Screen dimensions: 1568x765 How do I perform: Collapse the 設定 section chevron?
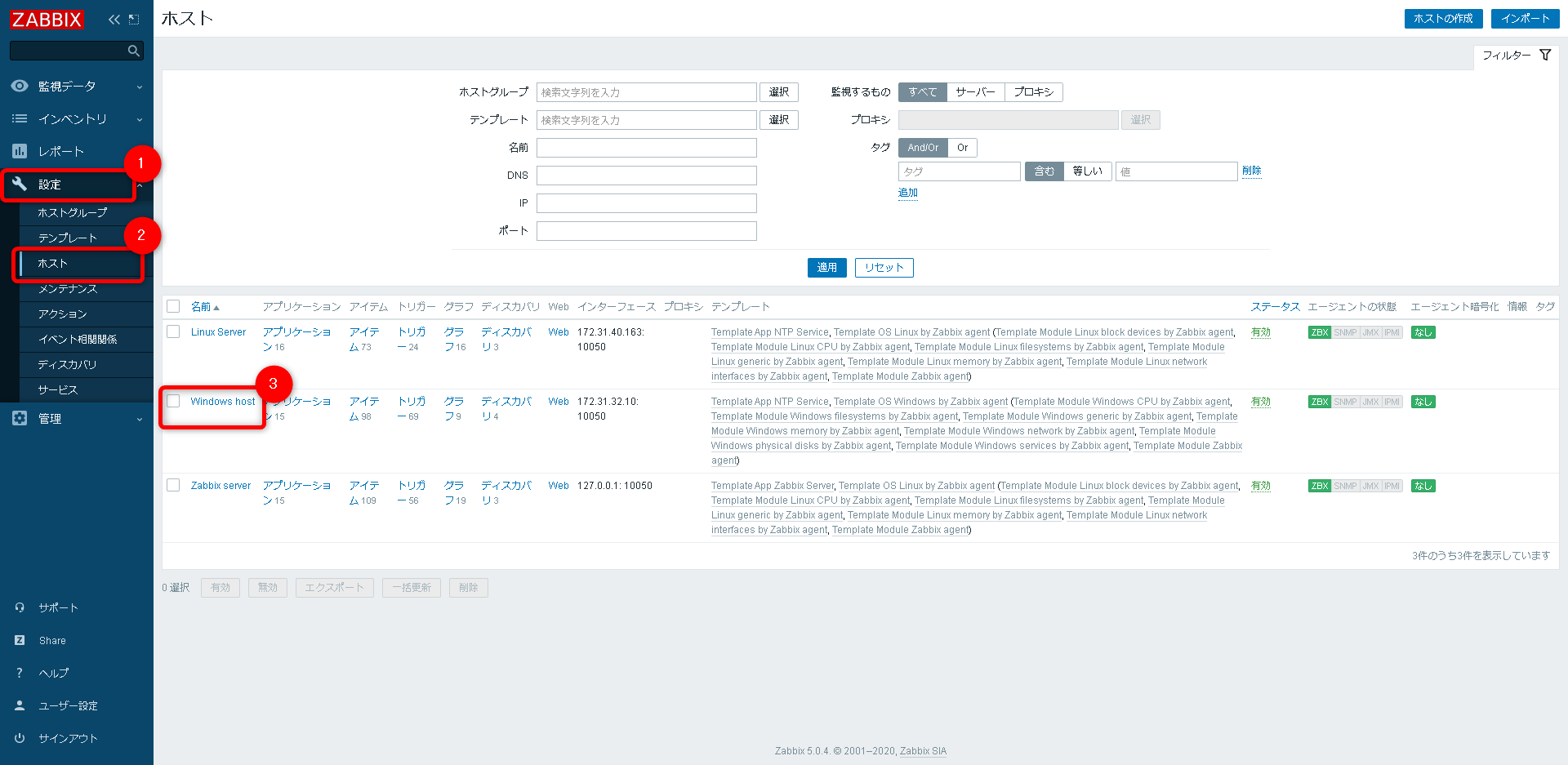click(139, 185)
